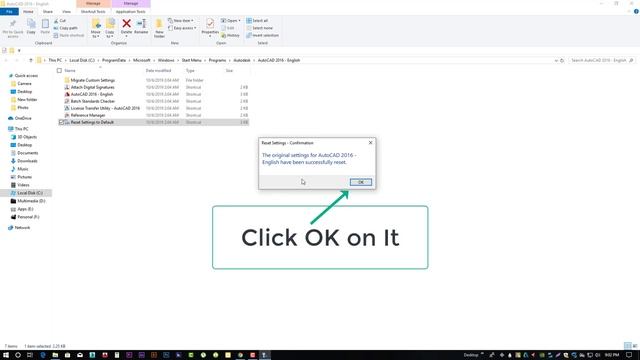Open the Shortcut Tools tab
Viewport: 640px width, 360px height.
point(93,11)
